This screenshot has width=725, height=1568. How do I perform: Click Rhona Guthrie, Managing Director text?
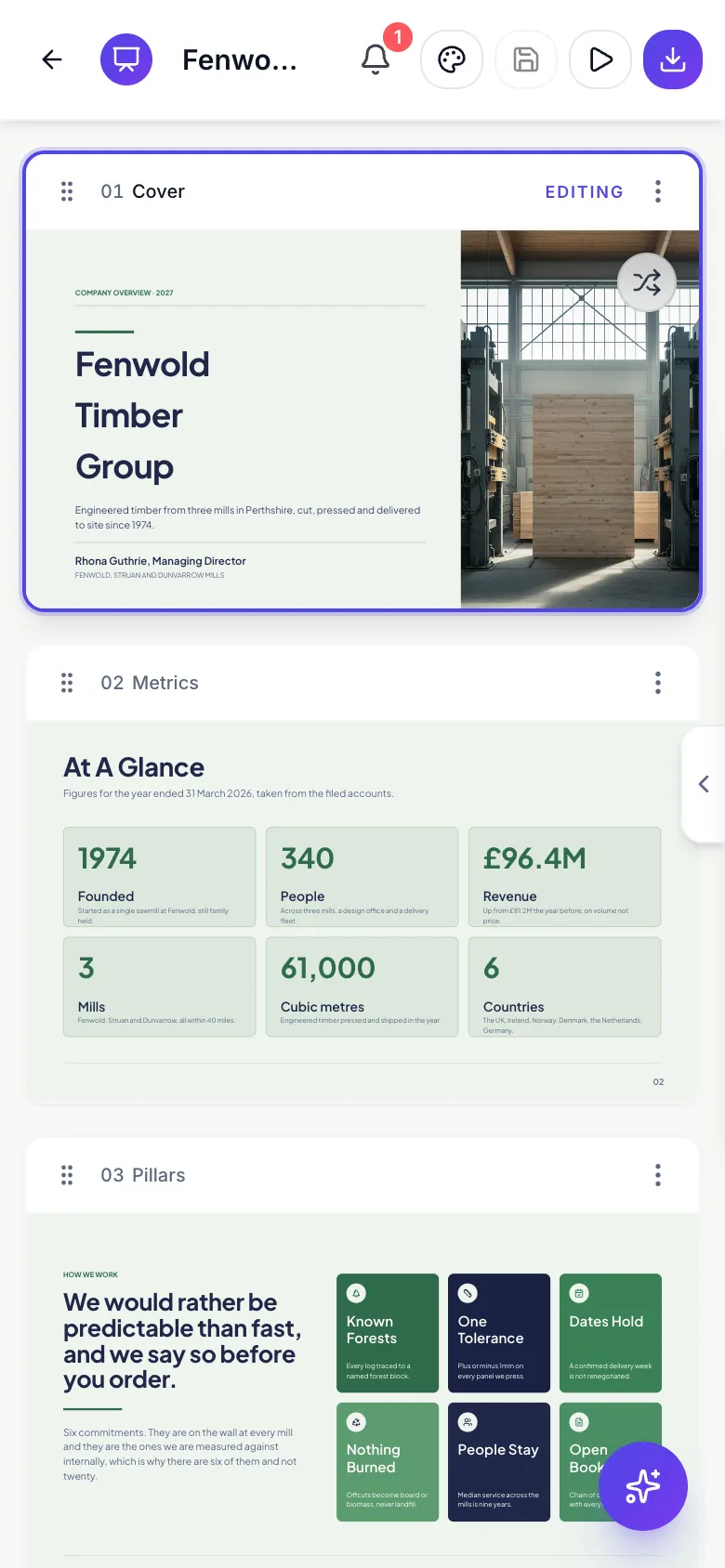(161, 561)
